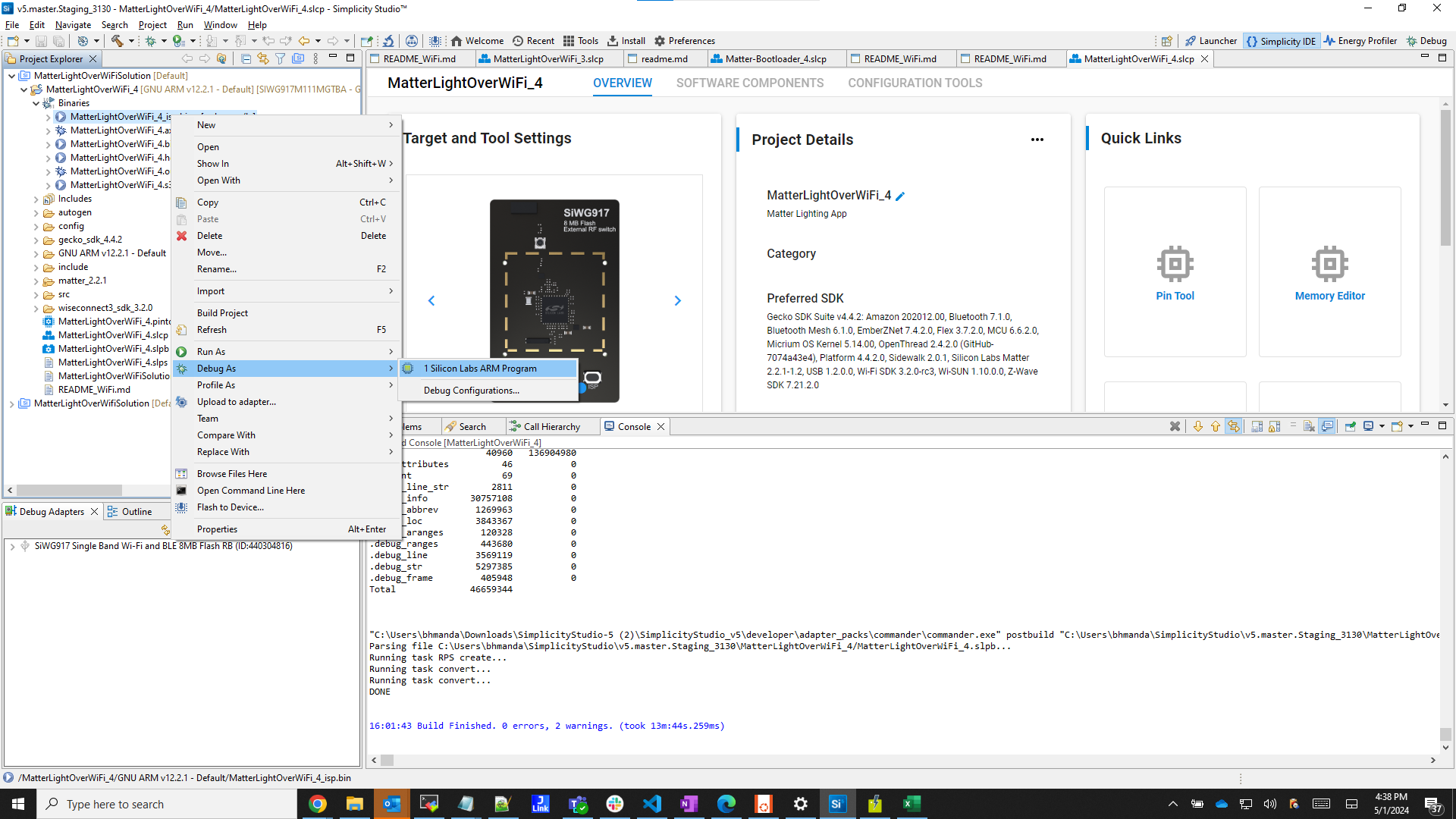The height and width of the screenshot is (819, 1456).
Task: Open Recent from the top toolbar
Action: tap(533, 41)
